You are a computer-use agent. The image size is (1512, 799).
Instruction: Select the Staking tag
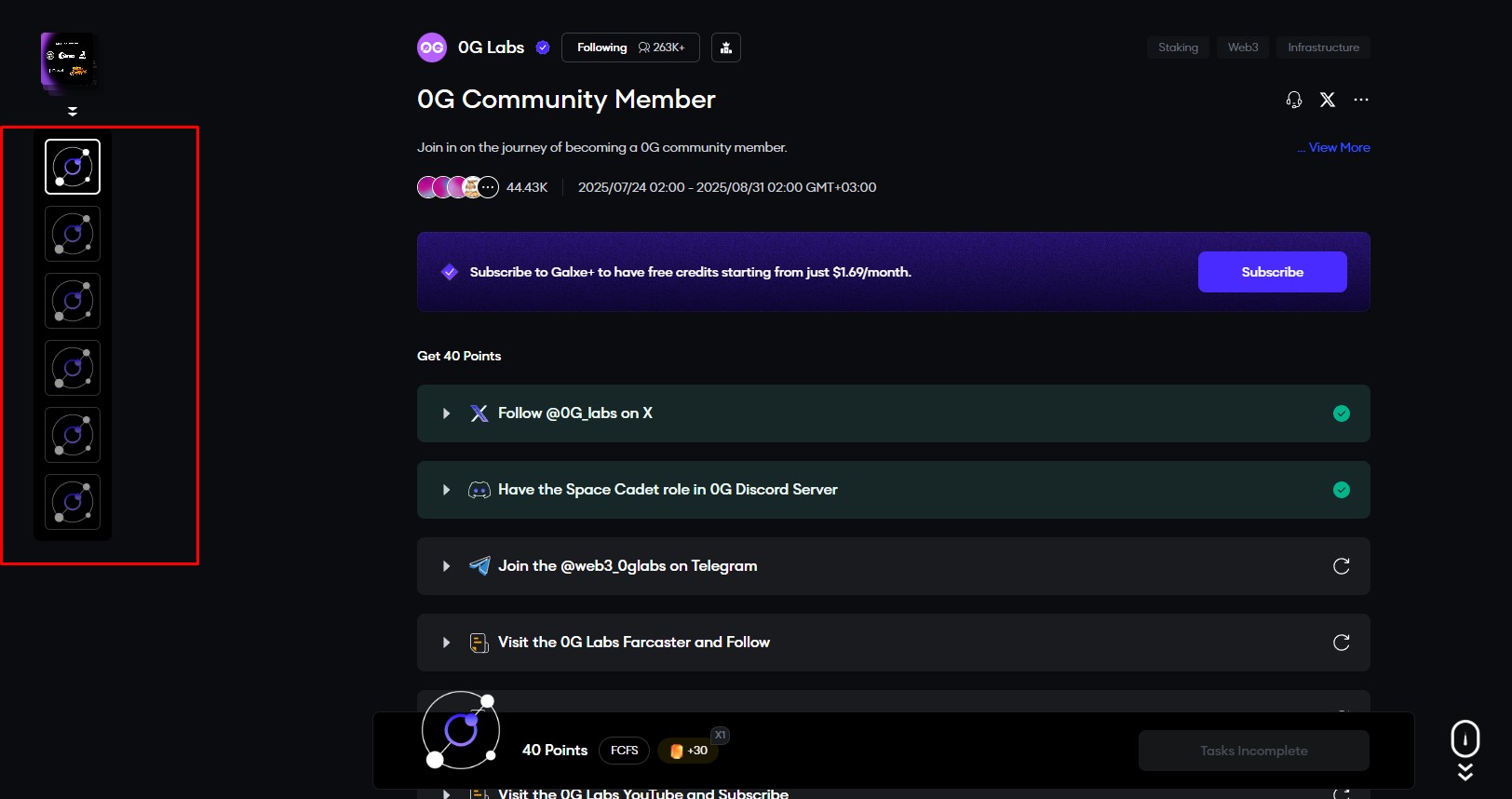coord(1178,47)
